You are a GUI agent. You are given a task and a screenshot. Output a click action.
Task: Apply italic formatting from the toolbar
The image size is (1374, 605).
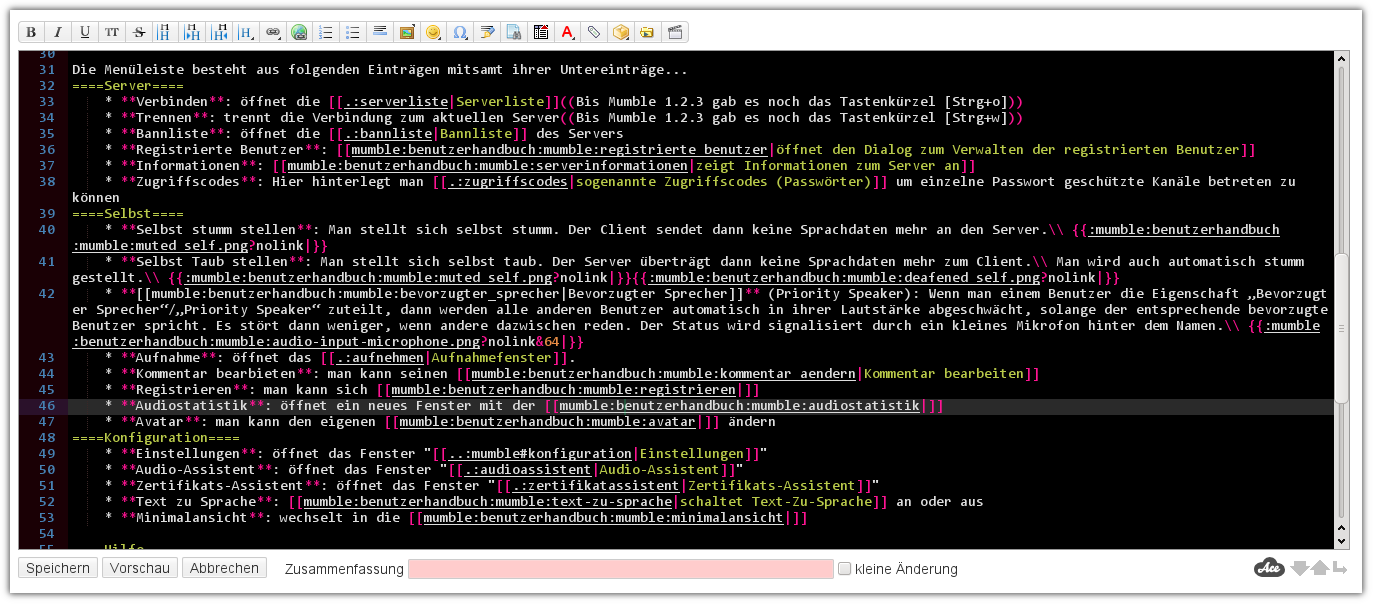click(x=58, y=32)
